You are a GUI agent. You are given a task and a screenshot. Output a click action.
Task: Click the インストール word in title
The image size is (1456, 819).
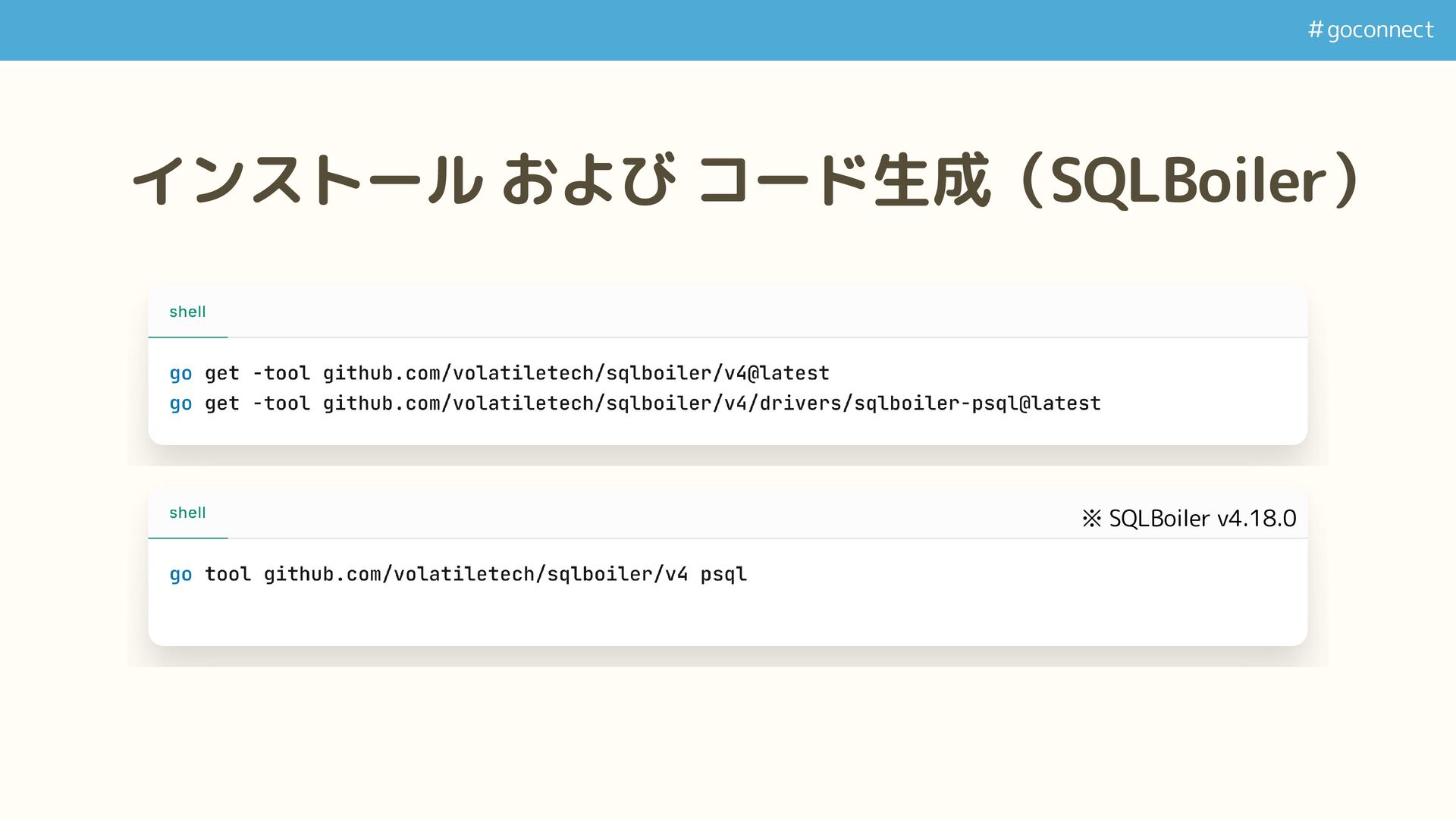click(307, 180)
